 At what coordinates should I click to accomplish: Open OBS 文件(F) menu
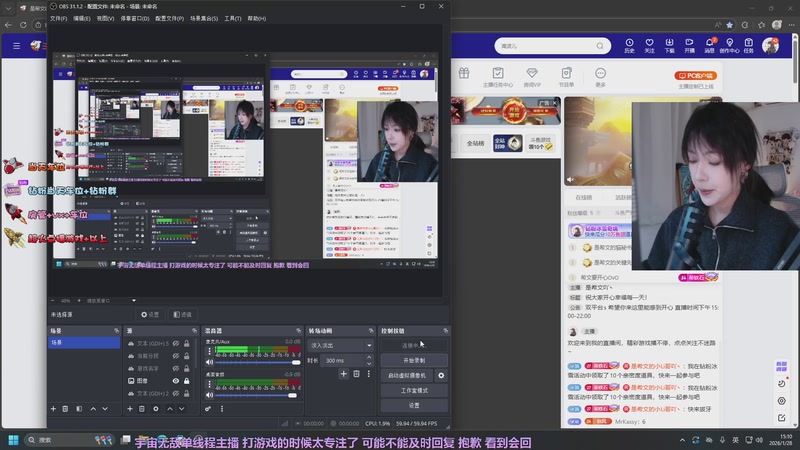pyautogui.click(x=59, y=18)
